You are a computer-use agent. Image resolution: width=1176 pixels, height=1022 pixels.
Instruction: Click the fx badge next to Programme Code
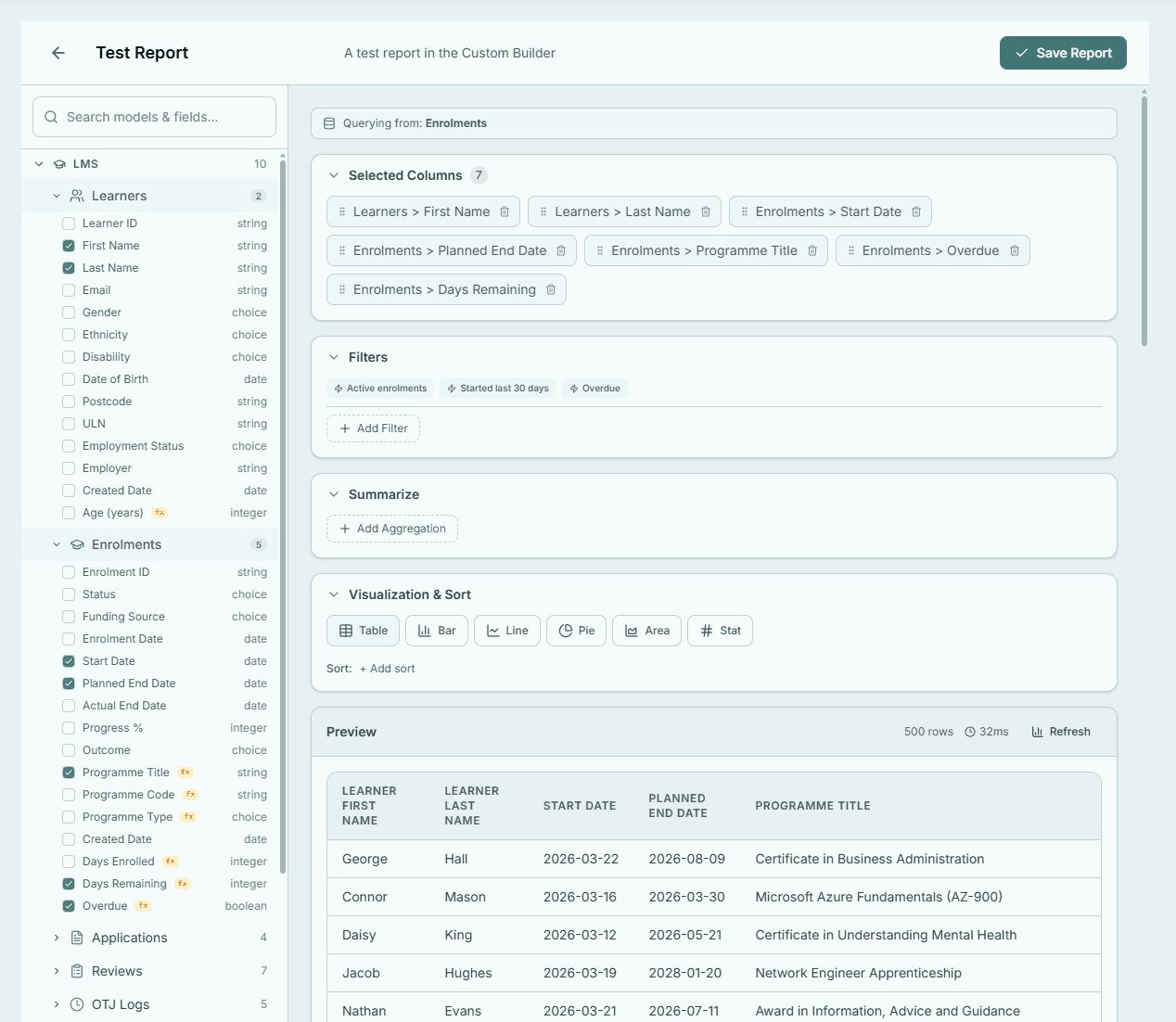coord(189,794)
